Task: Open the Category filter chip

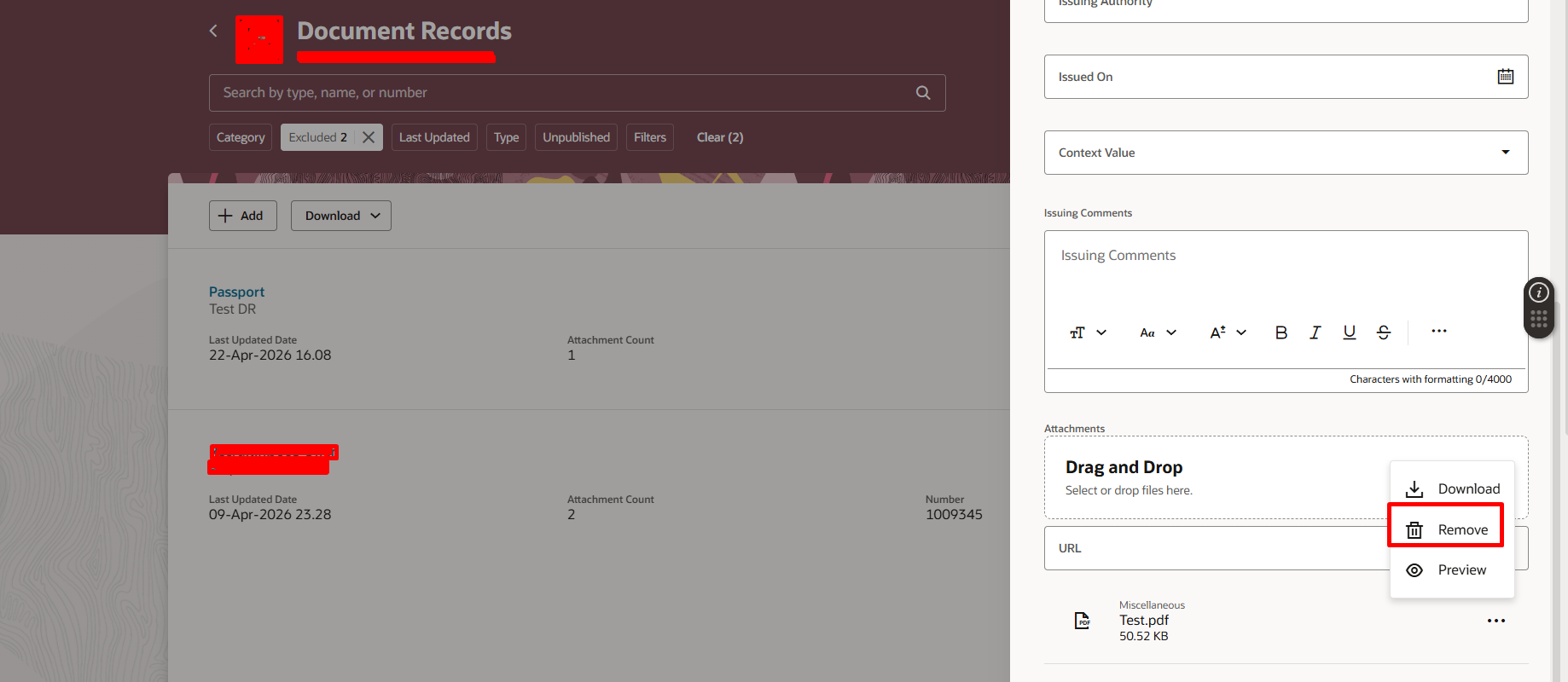Action: tap(241, 137)
